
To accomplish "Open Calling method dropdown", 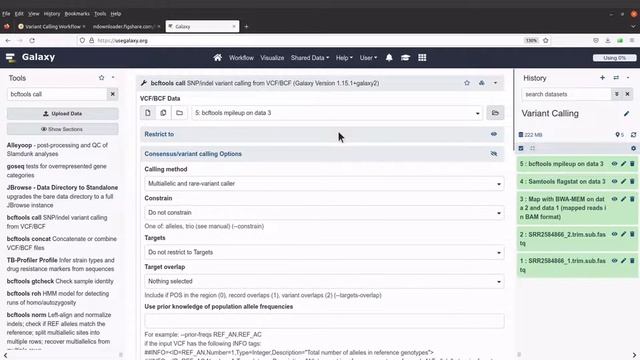I will pos(324,184).
